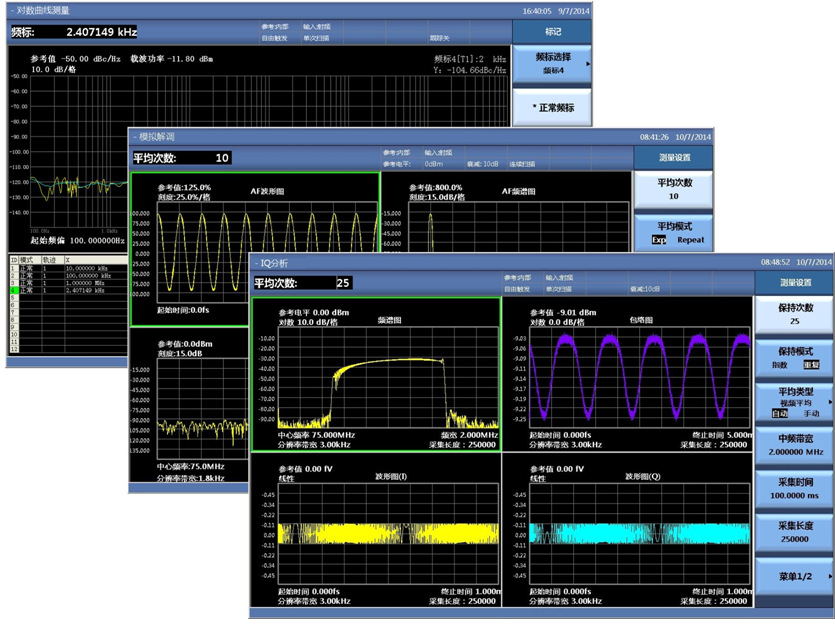The width and height of the screenshot is (835, 624).
Task: Select the 波形图(I) pane
Action: (376, 530)
